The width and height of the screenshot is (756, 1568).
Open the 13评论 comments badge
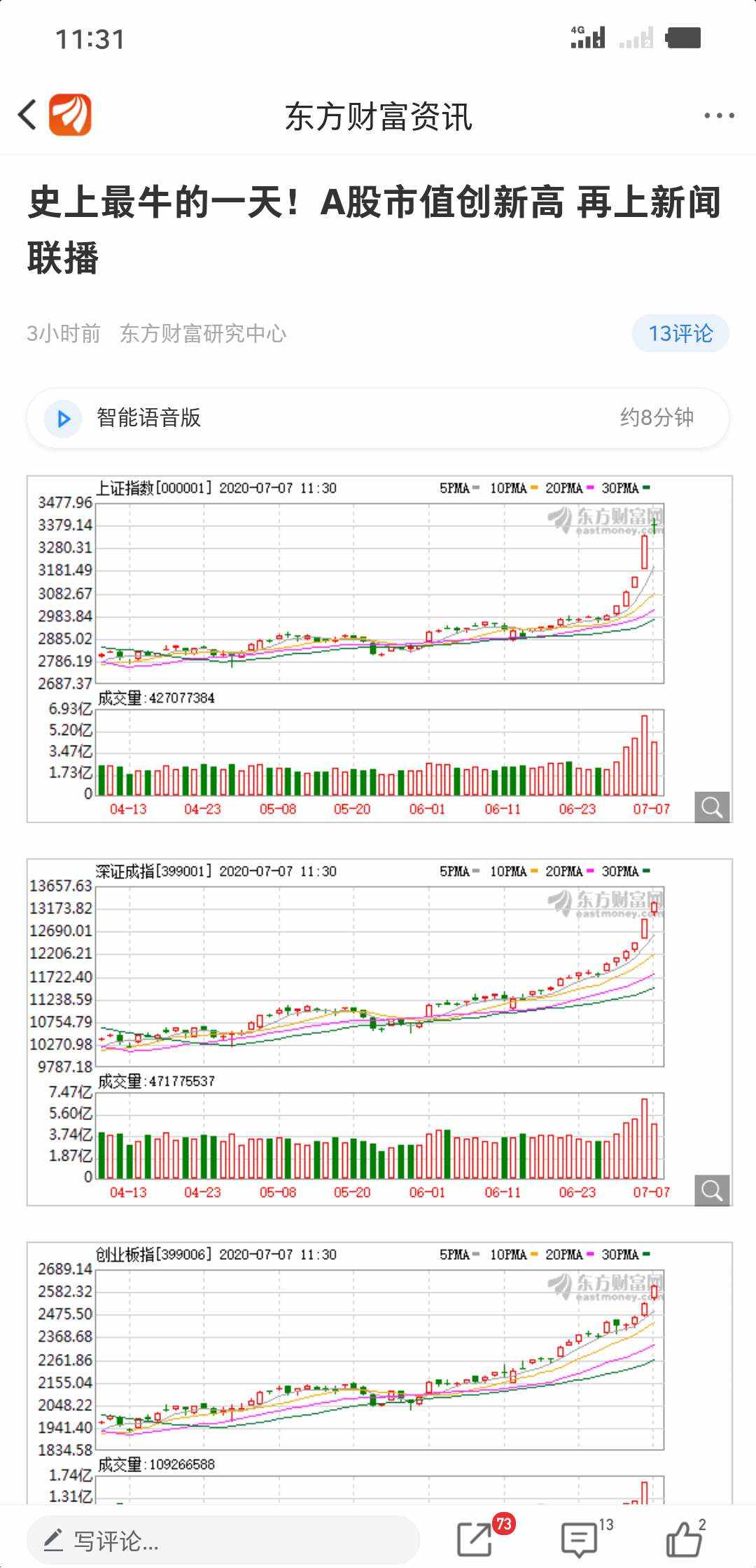pyautogui.click(x=680, y=333)
